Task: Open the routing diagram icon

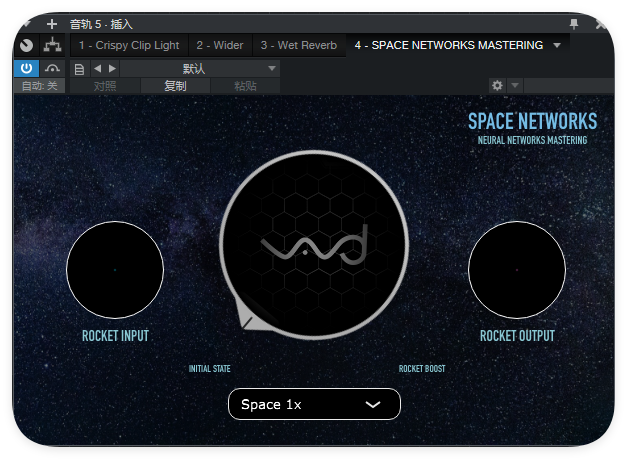Action: click(x=52, y=45)
